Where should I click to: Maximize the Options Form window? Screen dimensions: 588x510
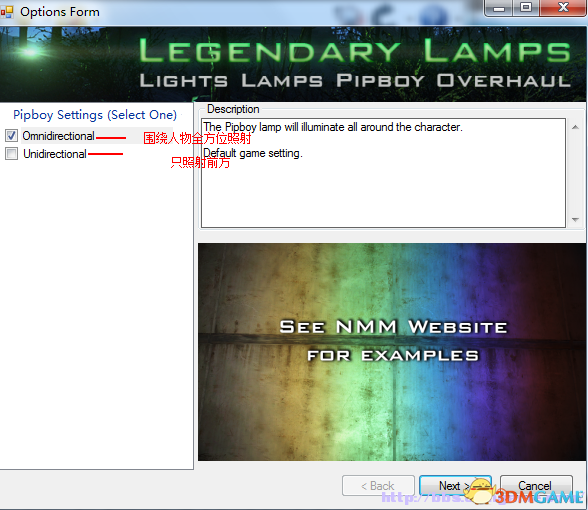[526, 8]
